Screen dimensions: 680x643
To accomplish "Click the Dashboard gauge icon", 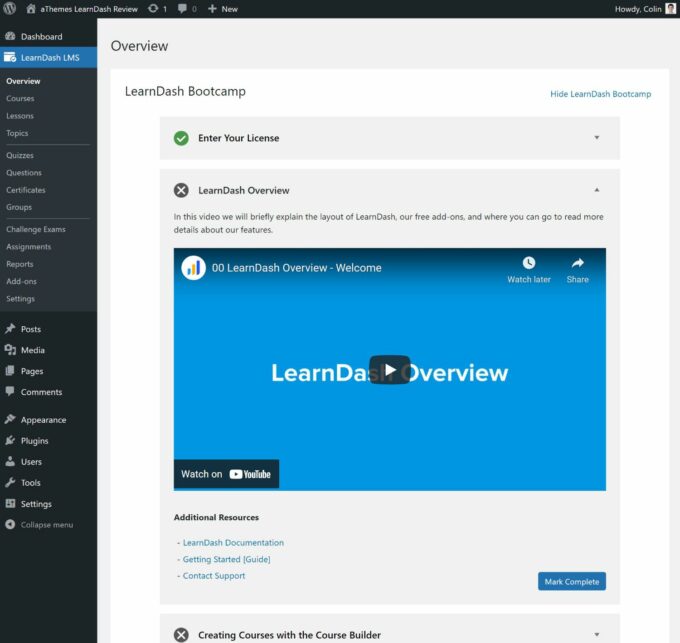I will [10, 36].
